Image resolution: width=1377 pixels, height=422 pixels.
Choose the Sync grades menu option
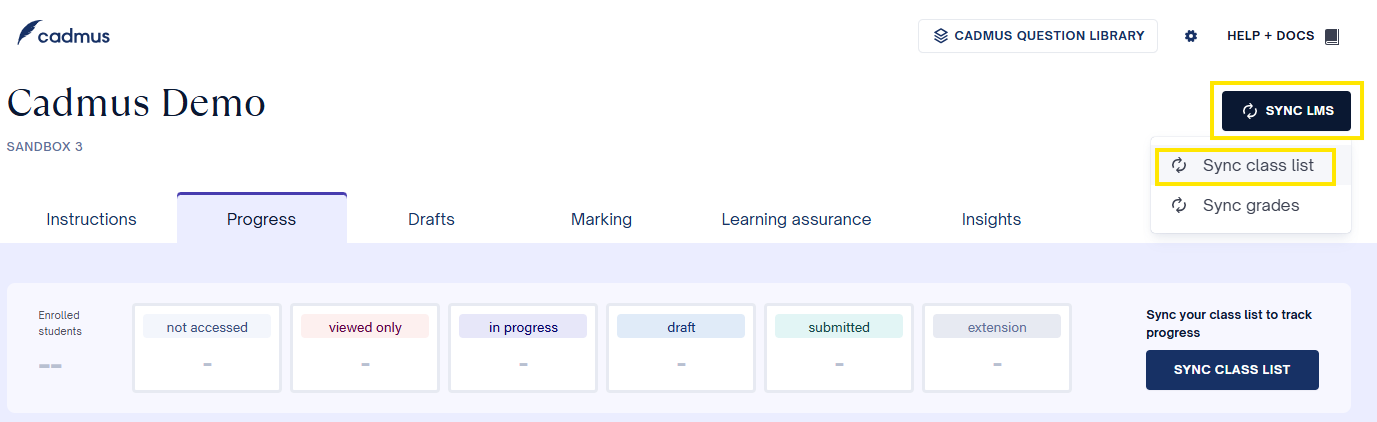pos(1250,205)
